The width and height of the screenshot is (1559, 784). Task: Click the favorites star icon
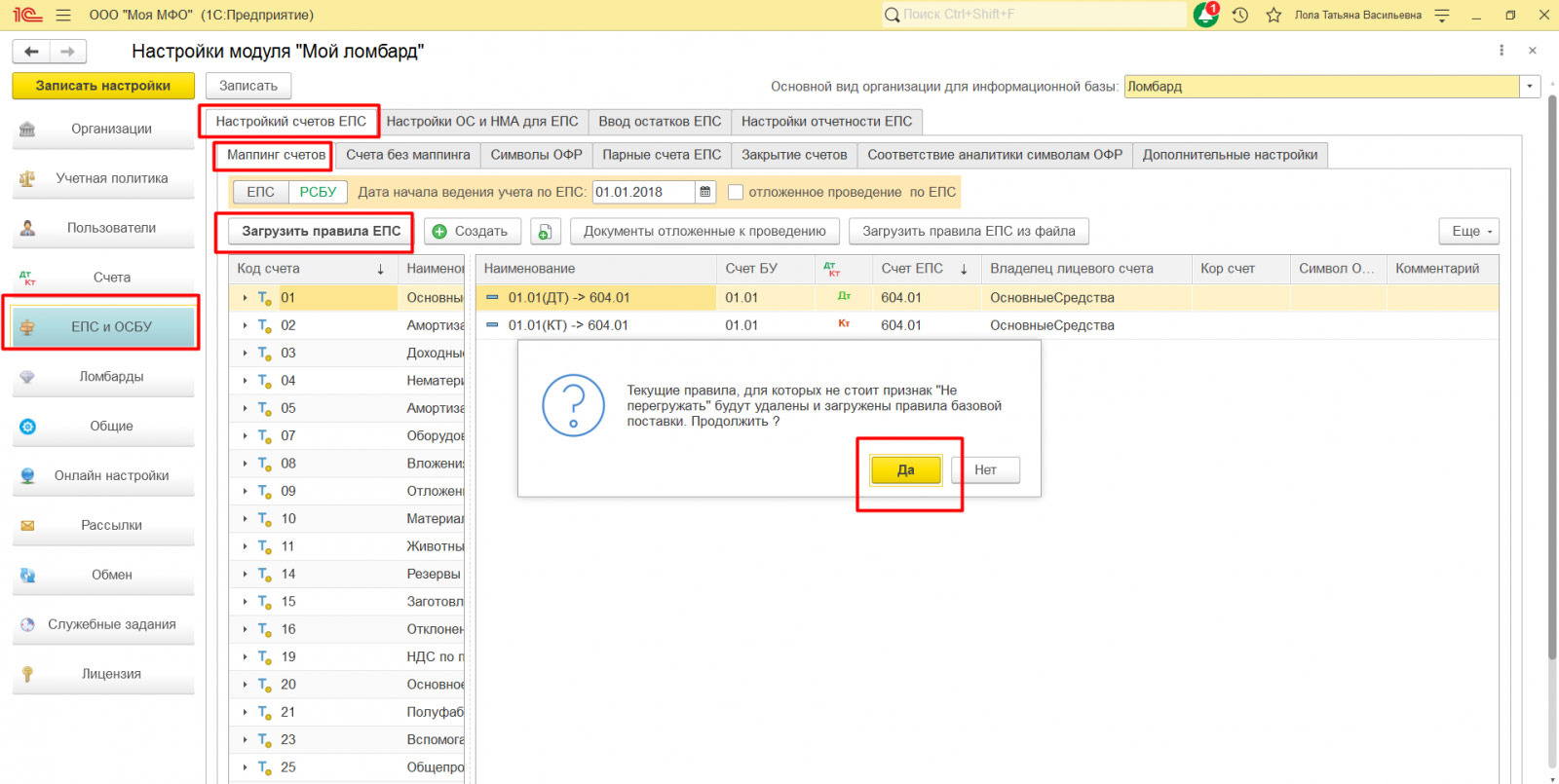(x=1274, y=15)
